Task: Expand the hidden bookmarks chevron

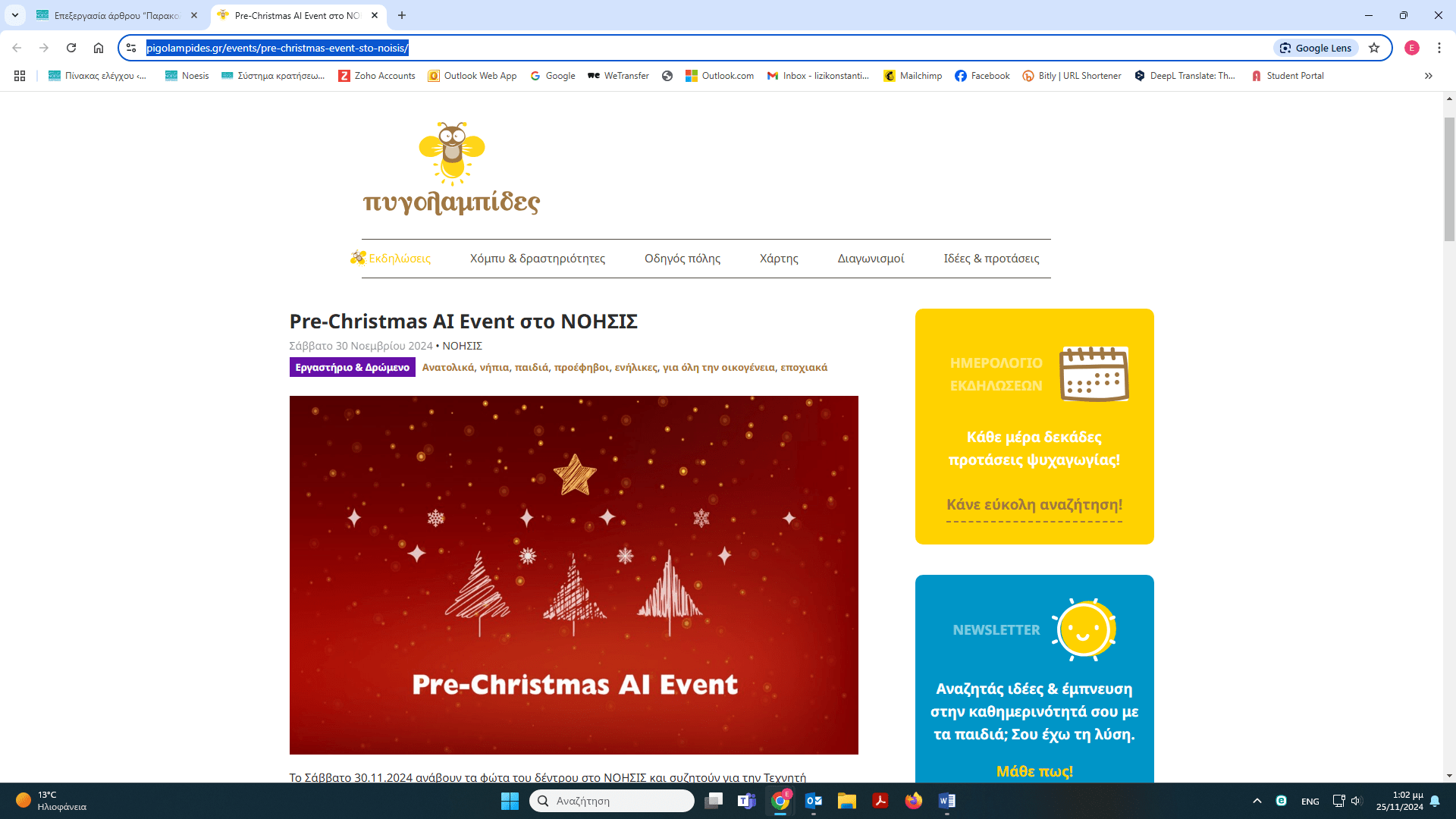Action: point(1428,76)
